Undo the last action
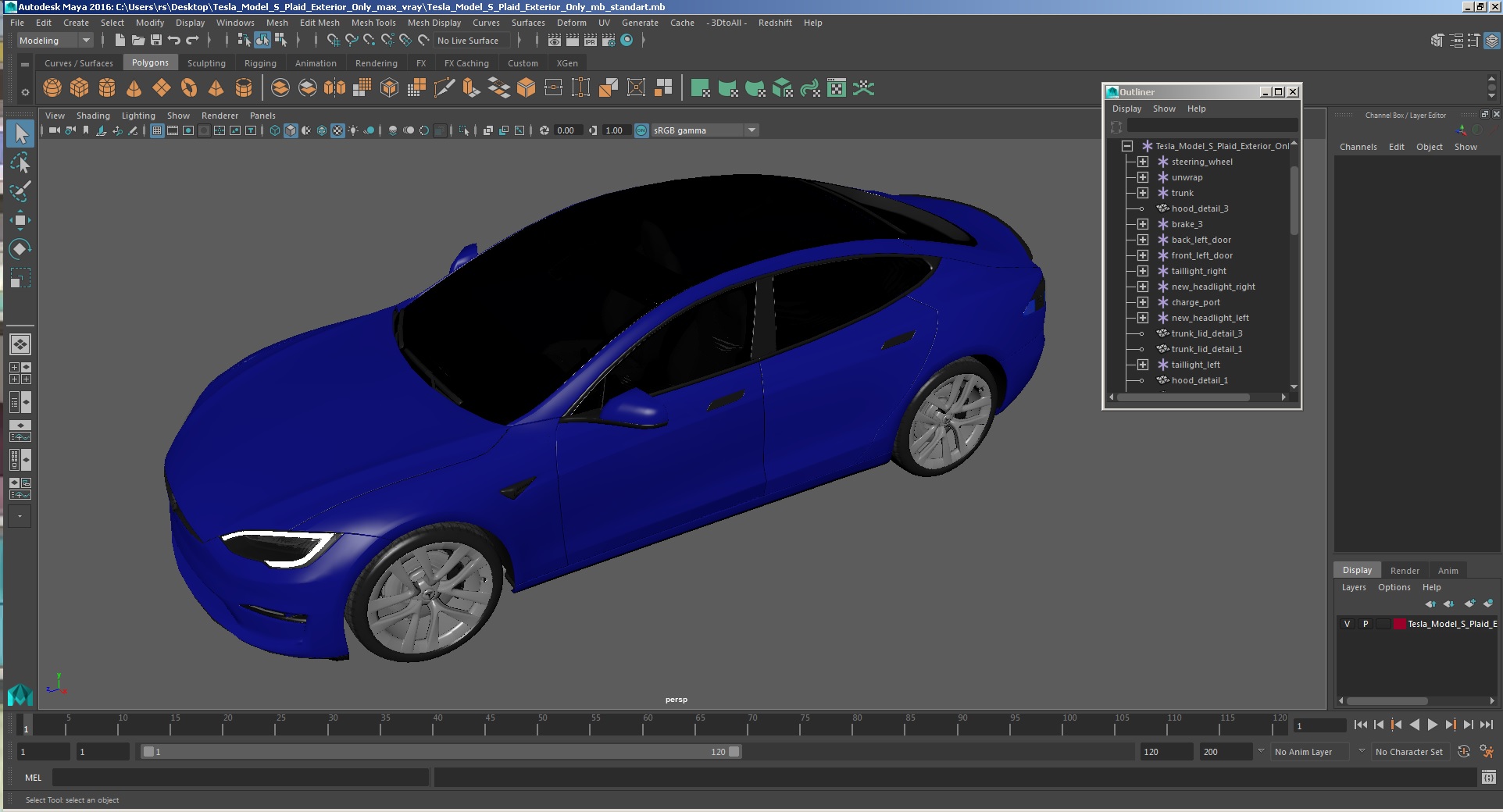The height and width of the screenshot is (812, 1503). 174,41
